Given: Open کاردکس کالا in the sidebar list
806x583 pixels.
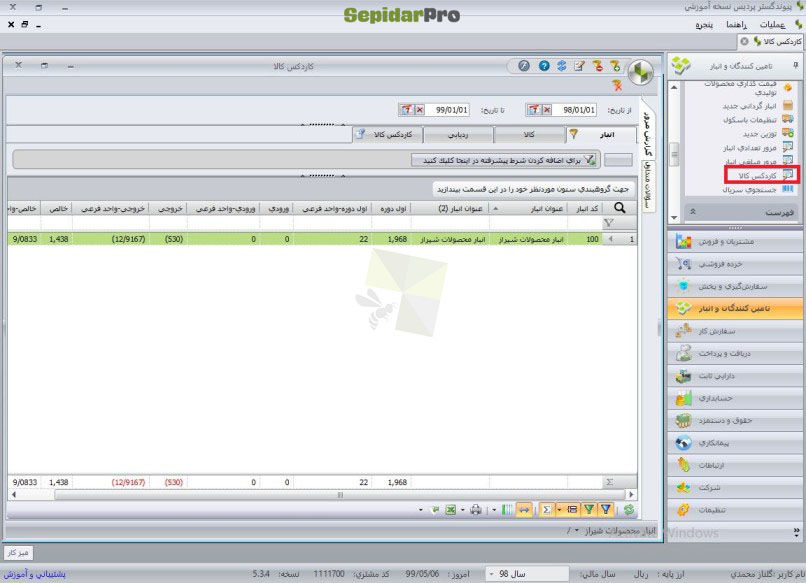Looking at the screenshot, I should click(x=762, y=175).
